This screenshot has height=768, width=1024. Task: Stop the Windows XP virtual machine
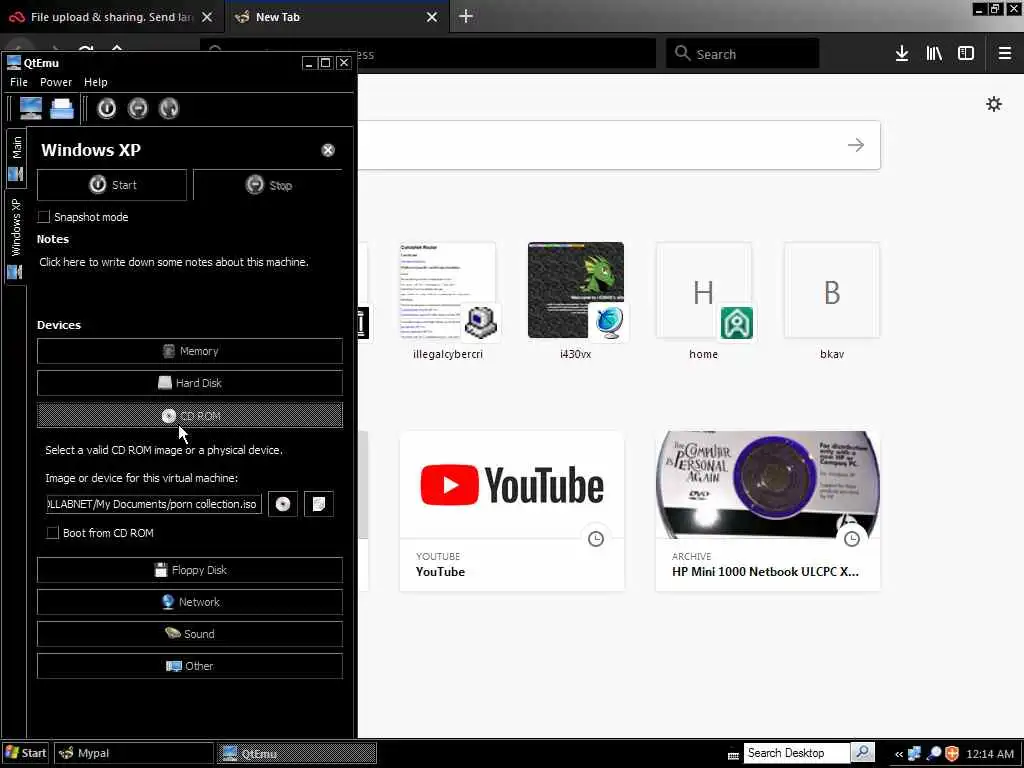[x=268, y=185]
